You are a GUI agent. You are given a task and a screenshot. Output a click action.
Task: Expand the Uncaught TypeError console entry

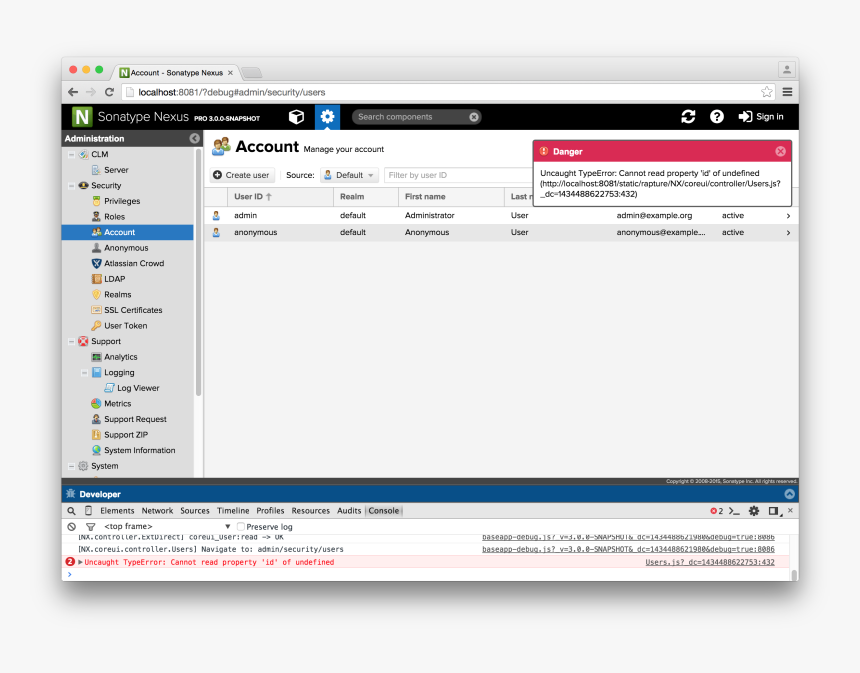point(81,562)
